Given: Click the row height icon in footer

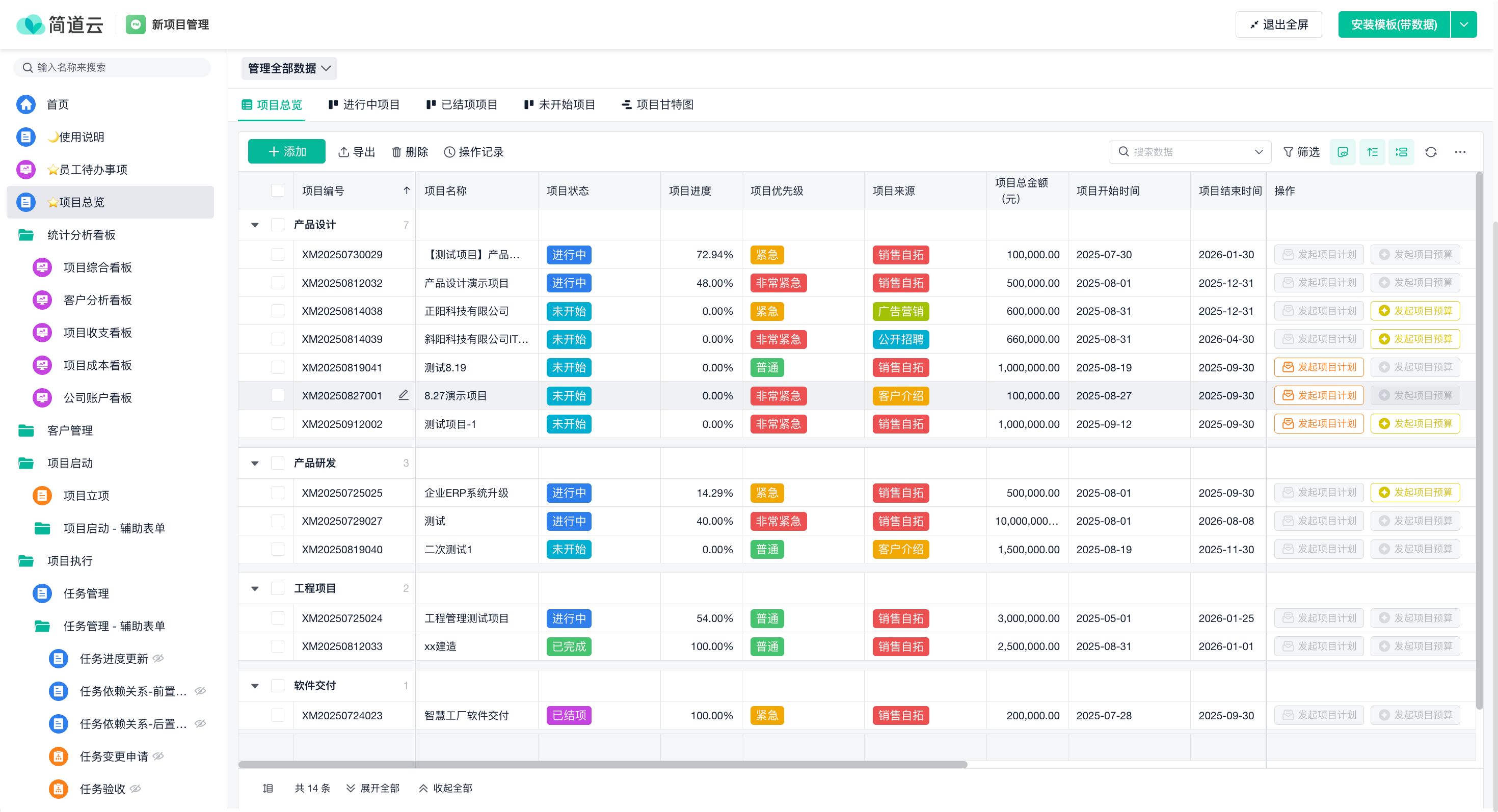Looking at the screenshot, I should (x=267, y=788).
